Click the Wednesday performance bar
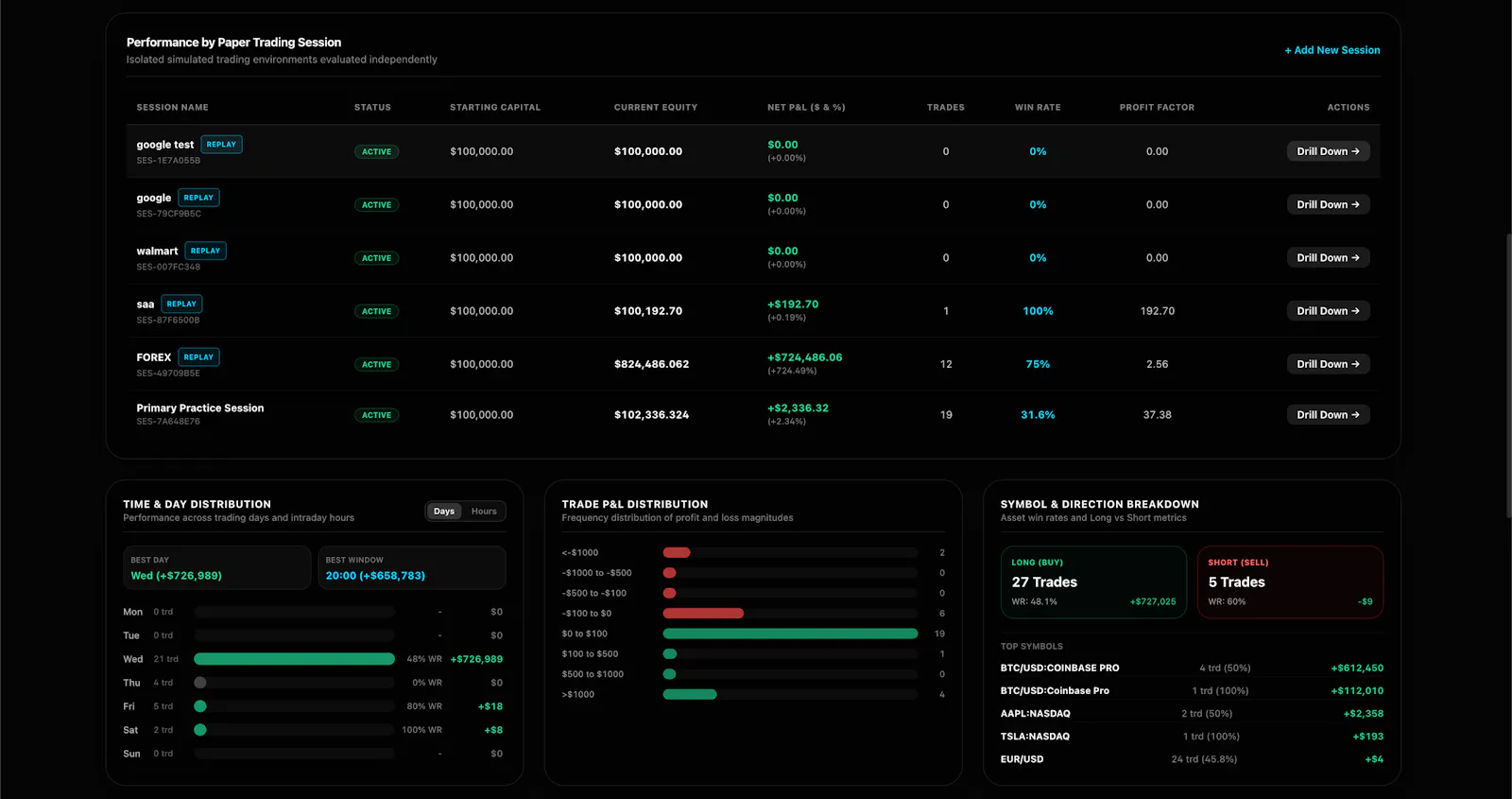This screenshot has width=1512, height=799. [294, 659]
